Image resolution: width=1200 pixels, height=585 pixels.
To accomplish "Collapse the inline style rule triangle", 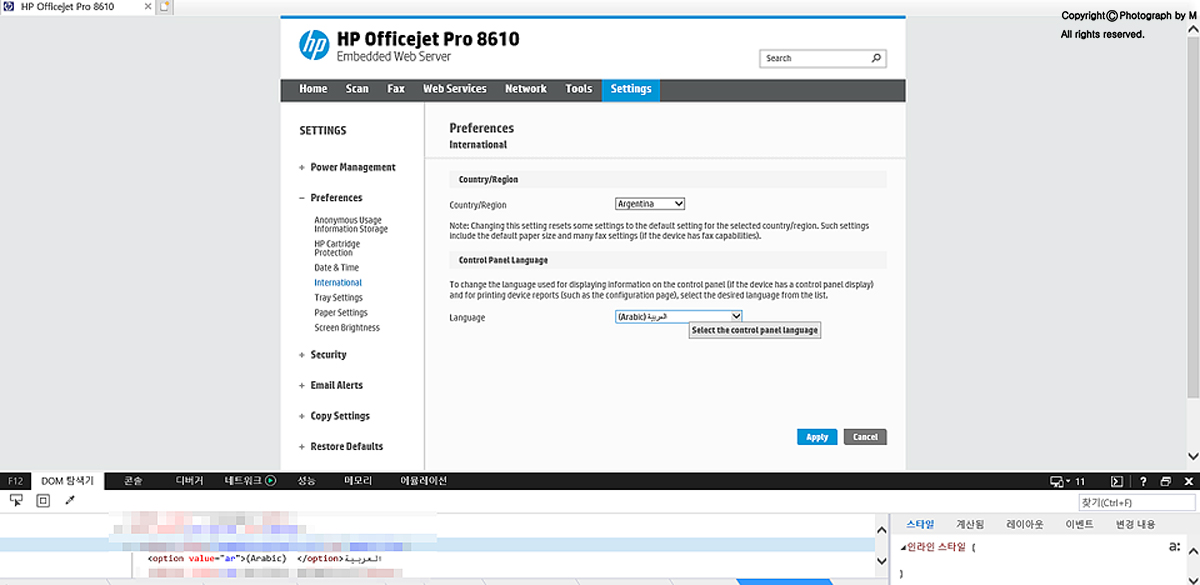I will point(903,547).
